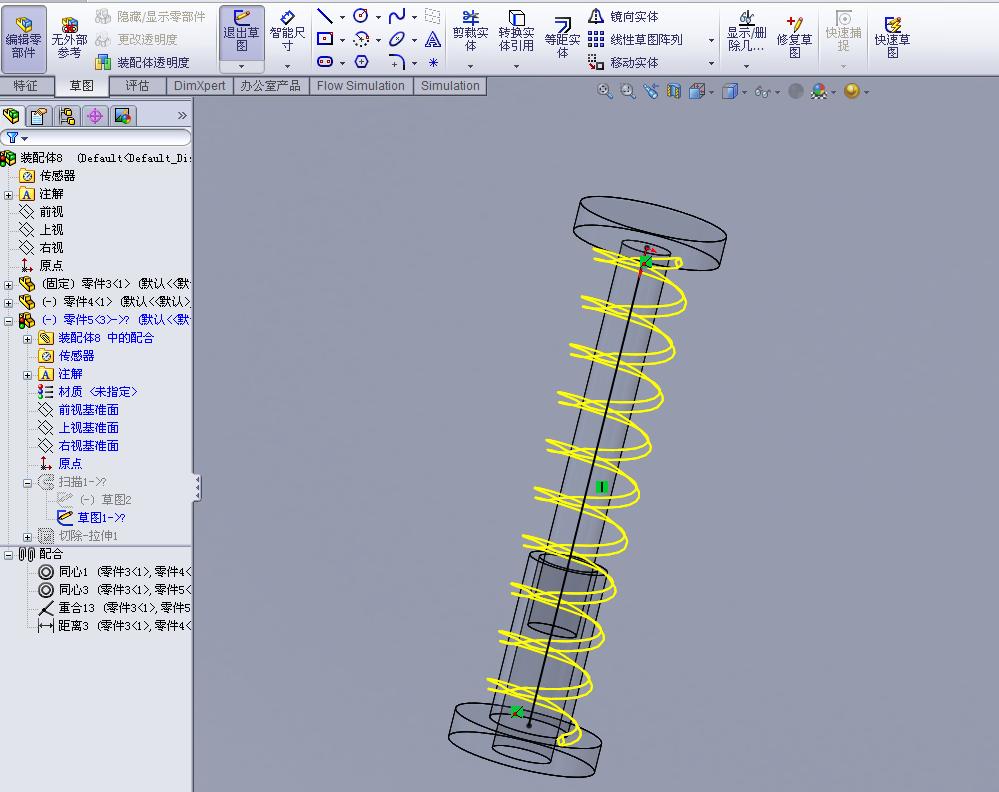The image size is (999, 792).
Task: Select the Spline sketch tool
Action: click(x=397, y=16)
